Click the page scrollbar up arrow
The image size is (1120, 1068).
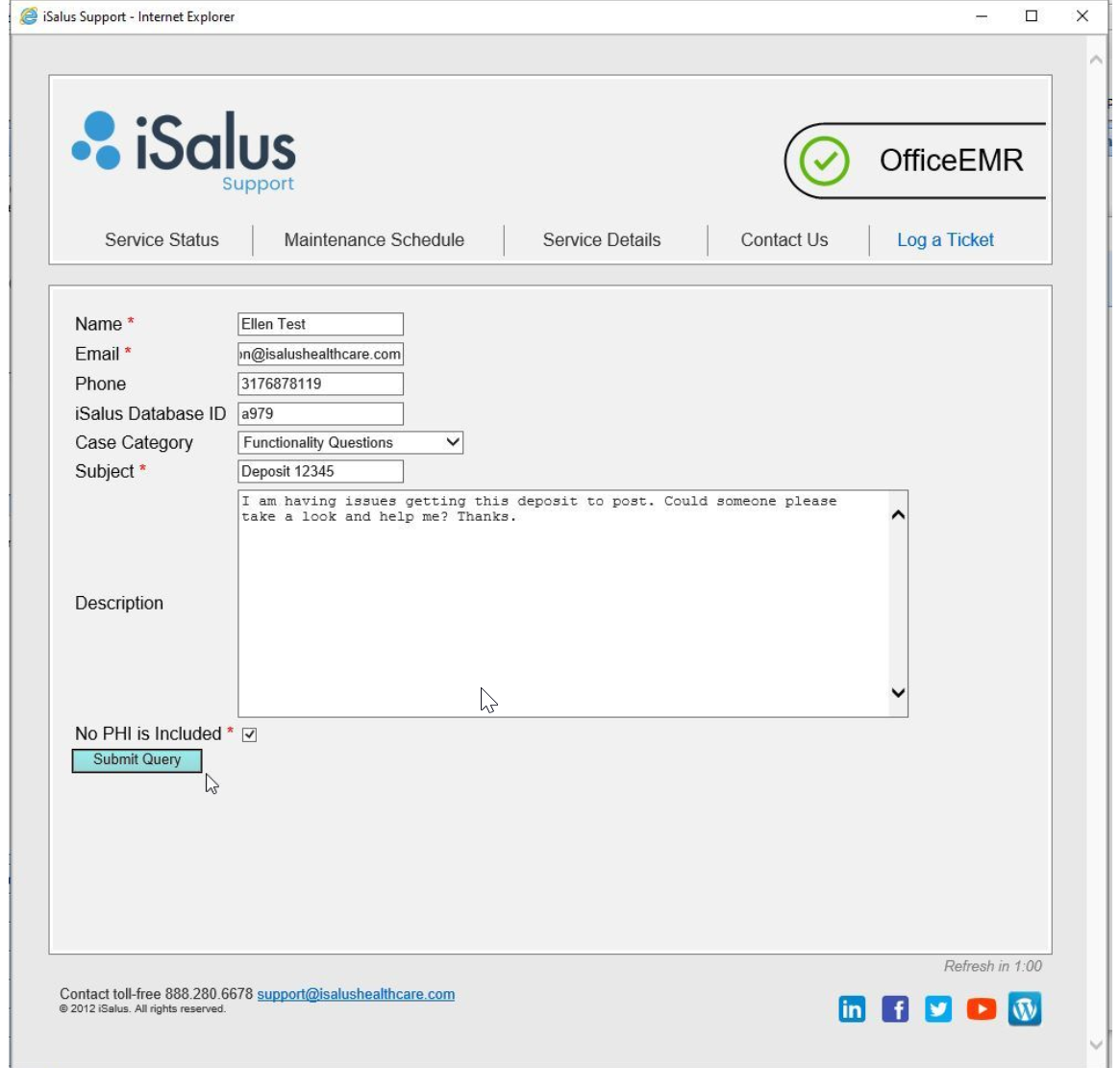pyautogui.click(x=1096, y=60)
